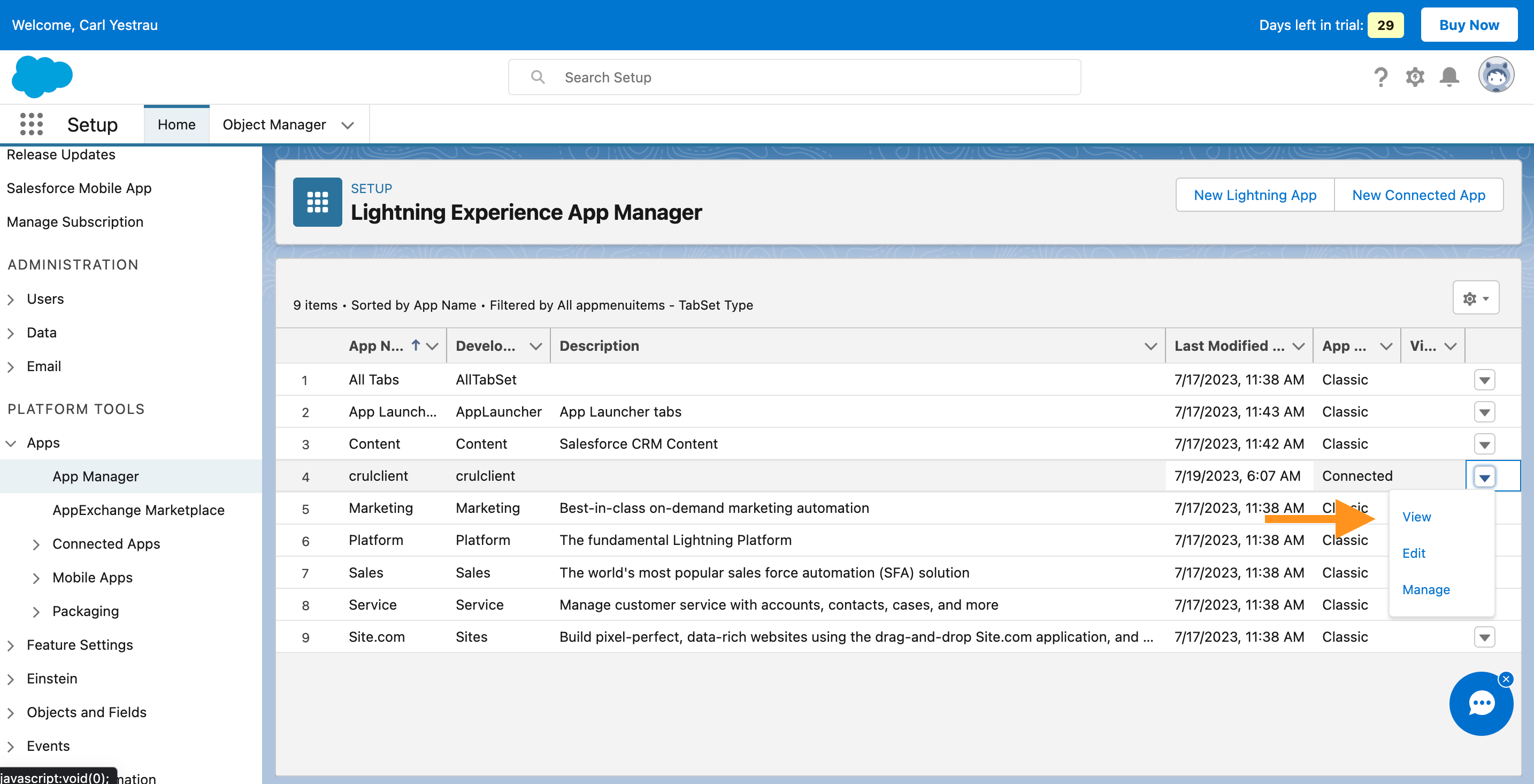Click the crulclient app name cell
The height and width of the screenshot is (784, 1534).
[378, 475]
